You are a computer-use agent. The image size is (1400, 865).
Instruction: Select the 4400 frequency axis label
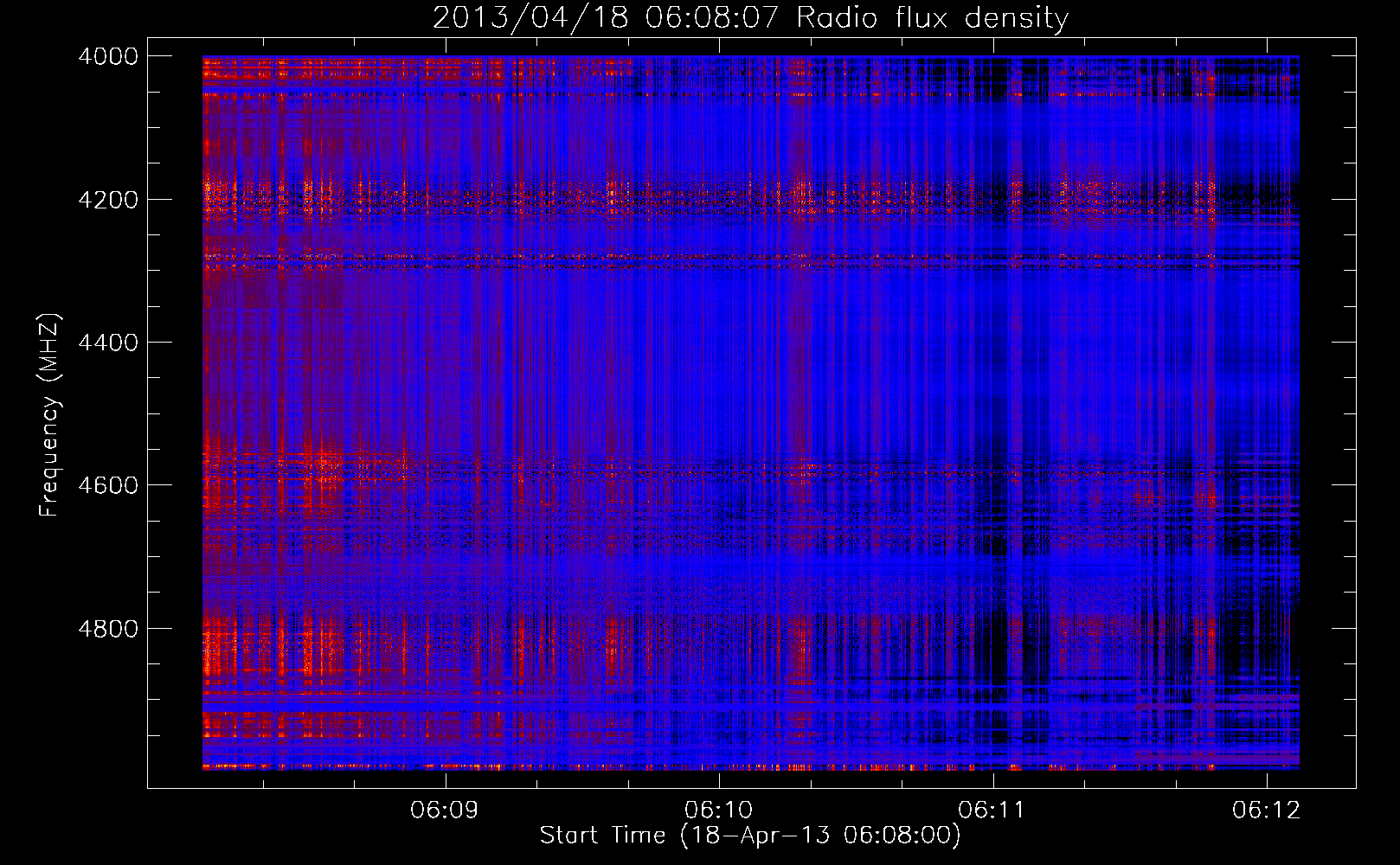point(108,343)
